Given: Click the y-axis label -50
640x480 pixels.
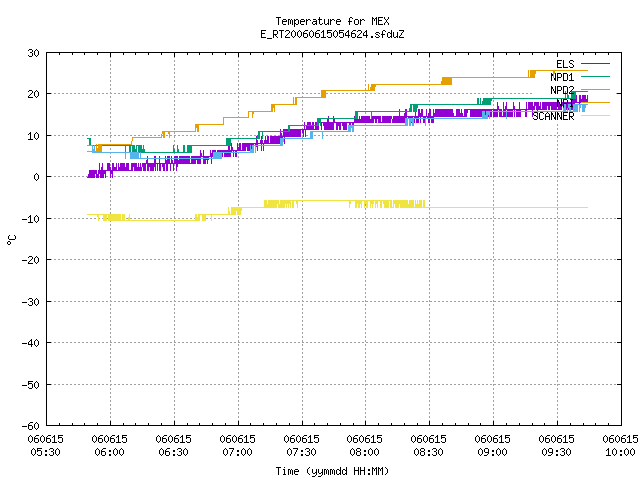Looking at the screenshot, I should coord(31,384).
